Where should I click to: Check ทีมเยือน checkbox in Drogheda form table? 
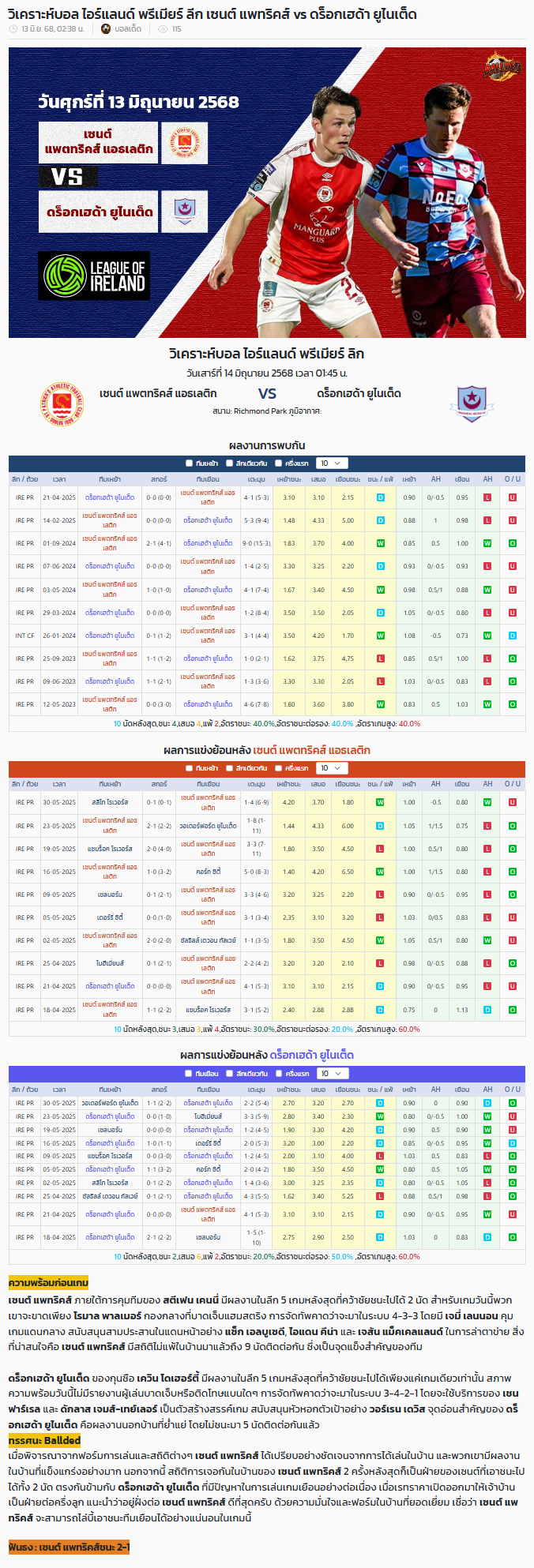coord(189,1074)
